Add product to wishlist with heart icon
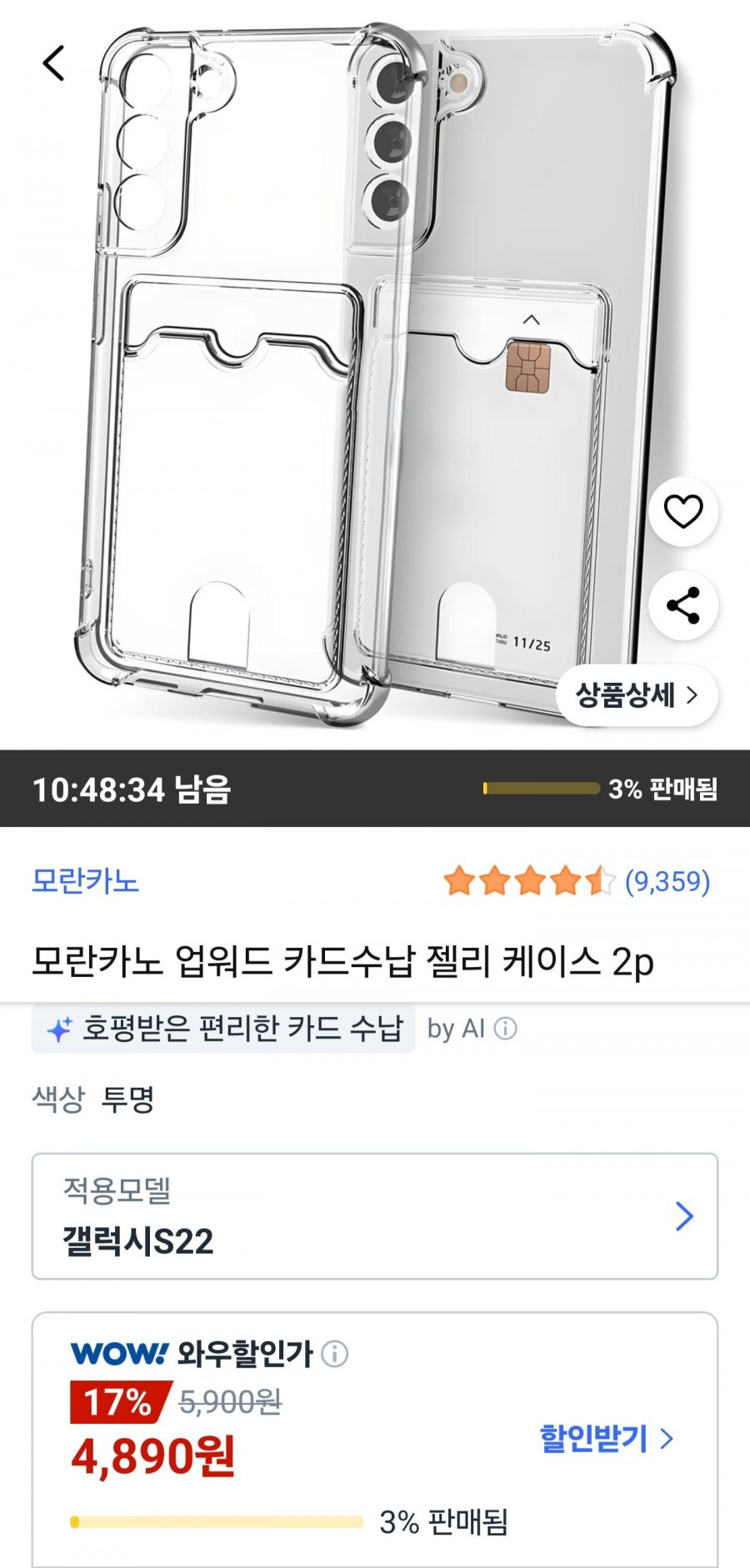The width and height of the screenshot is (750, 1568). (x=683, y=512)
